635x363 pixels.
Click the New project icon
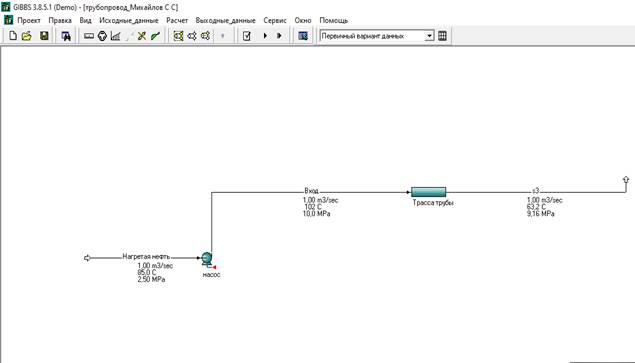click(13, 36)
